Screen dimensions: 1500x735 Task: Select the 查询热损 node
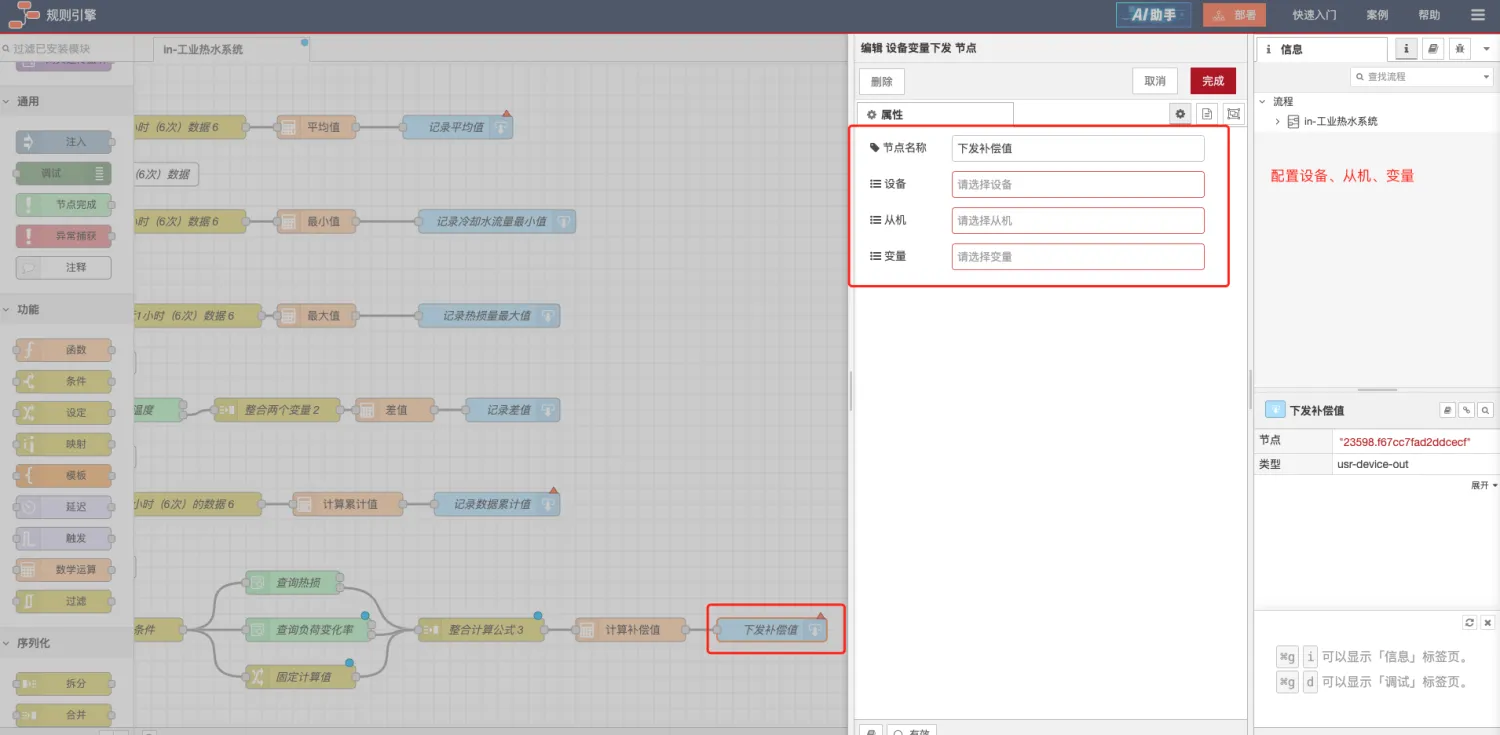coord(293,582)
